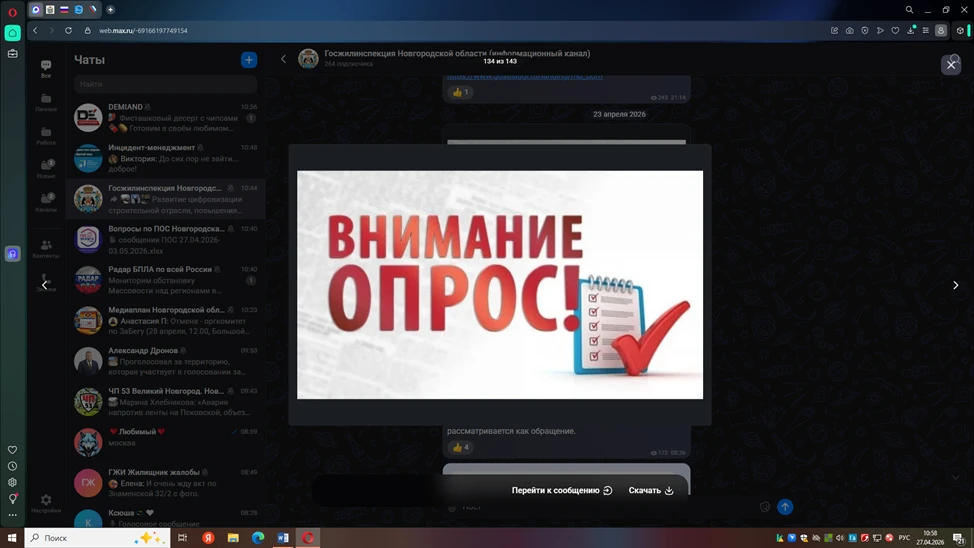Click the address bar URL web.max.ru

tap(143, 30)
